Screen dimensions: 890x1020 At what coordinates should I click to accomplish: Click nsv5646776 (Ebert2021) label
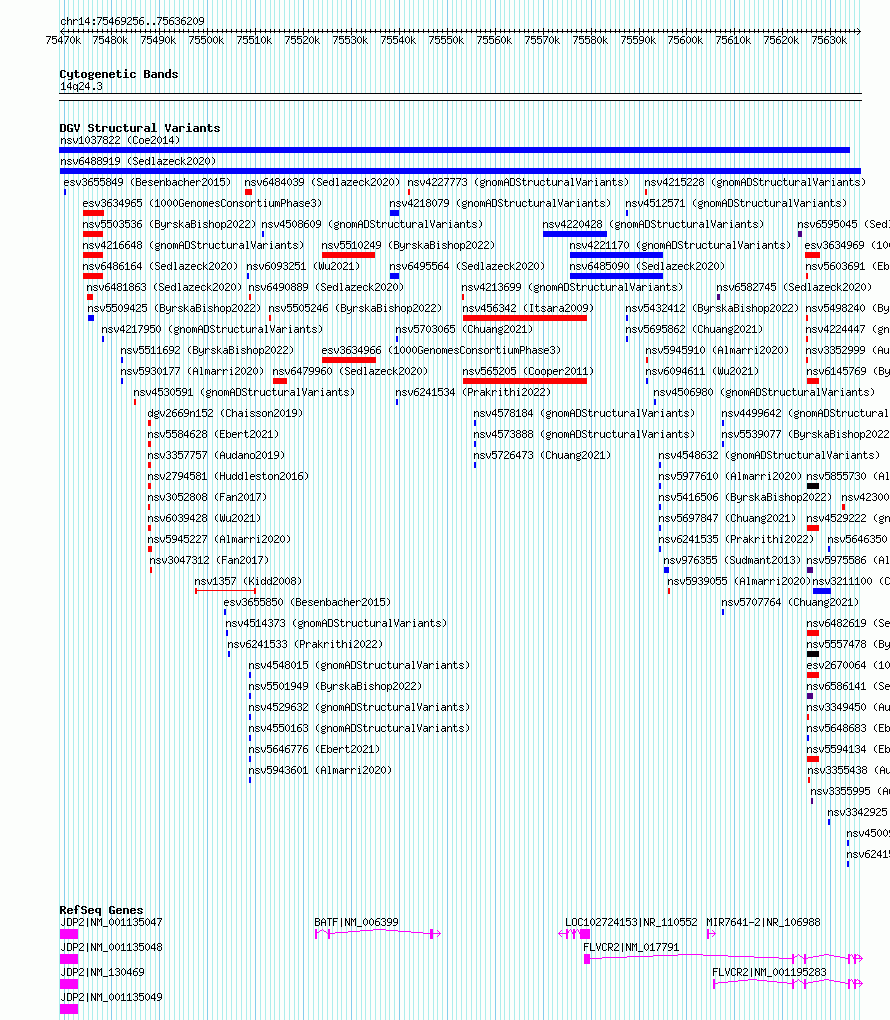click(314, 749)
